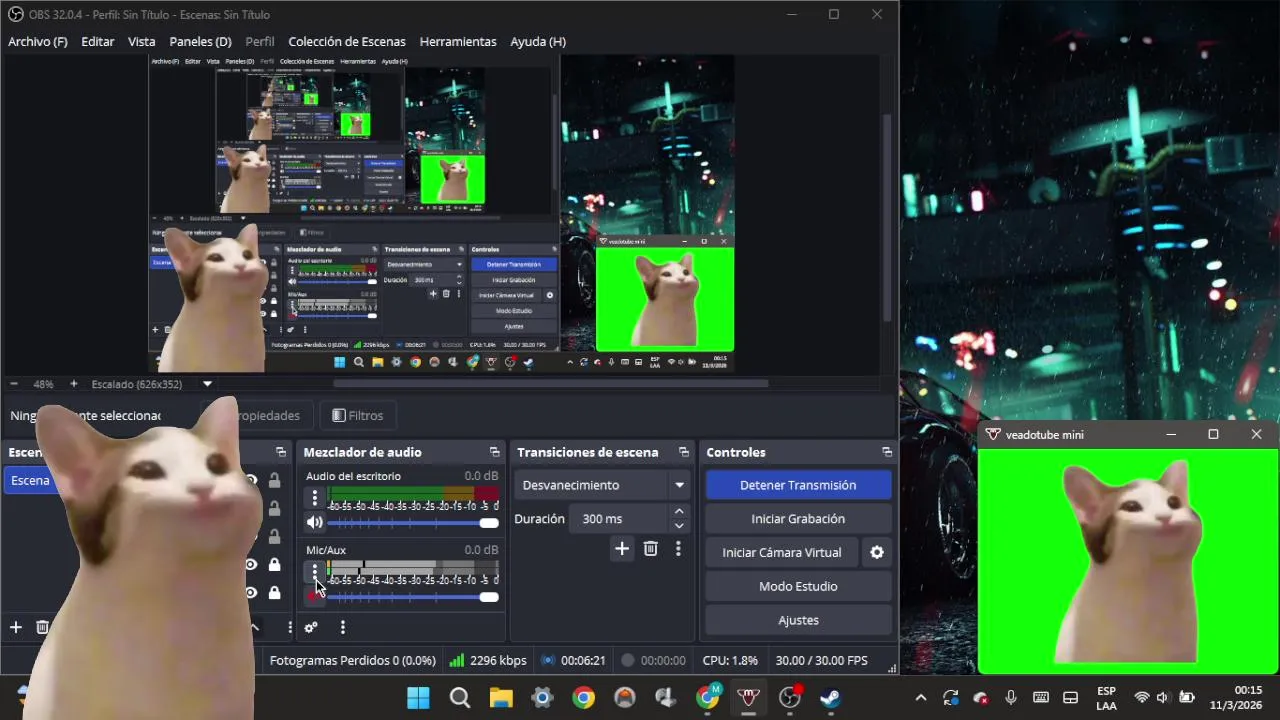
Task: Open the Desvanecimiento transition dropdown
Action: click(604, 485)
